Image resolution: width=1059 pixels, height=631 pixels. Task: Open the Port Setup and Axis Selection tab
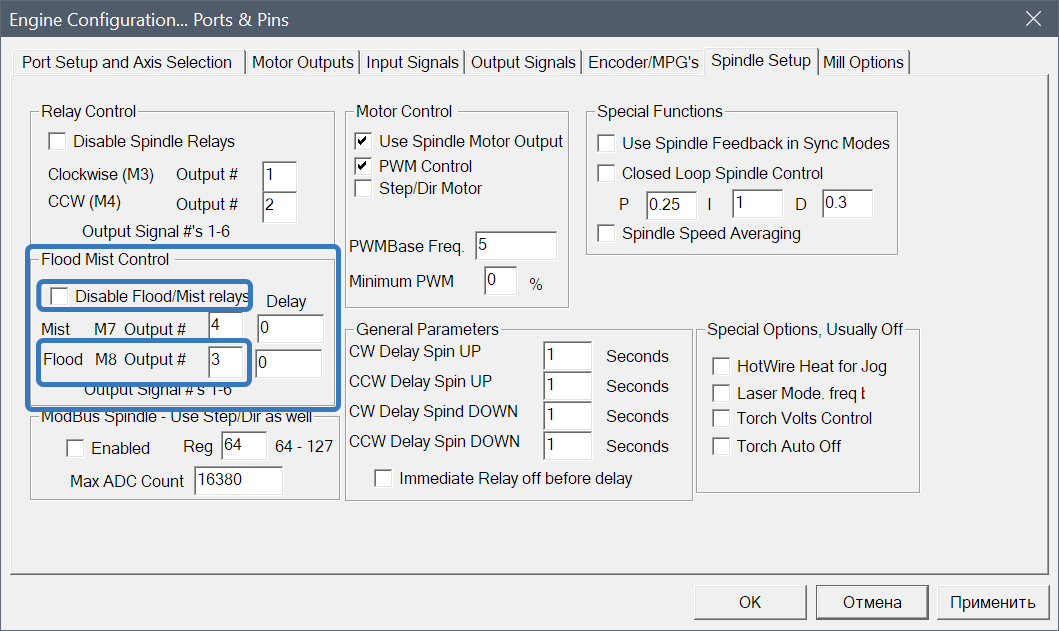[x=127, y=62]
